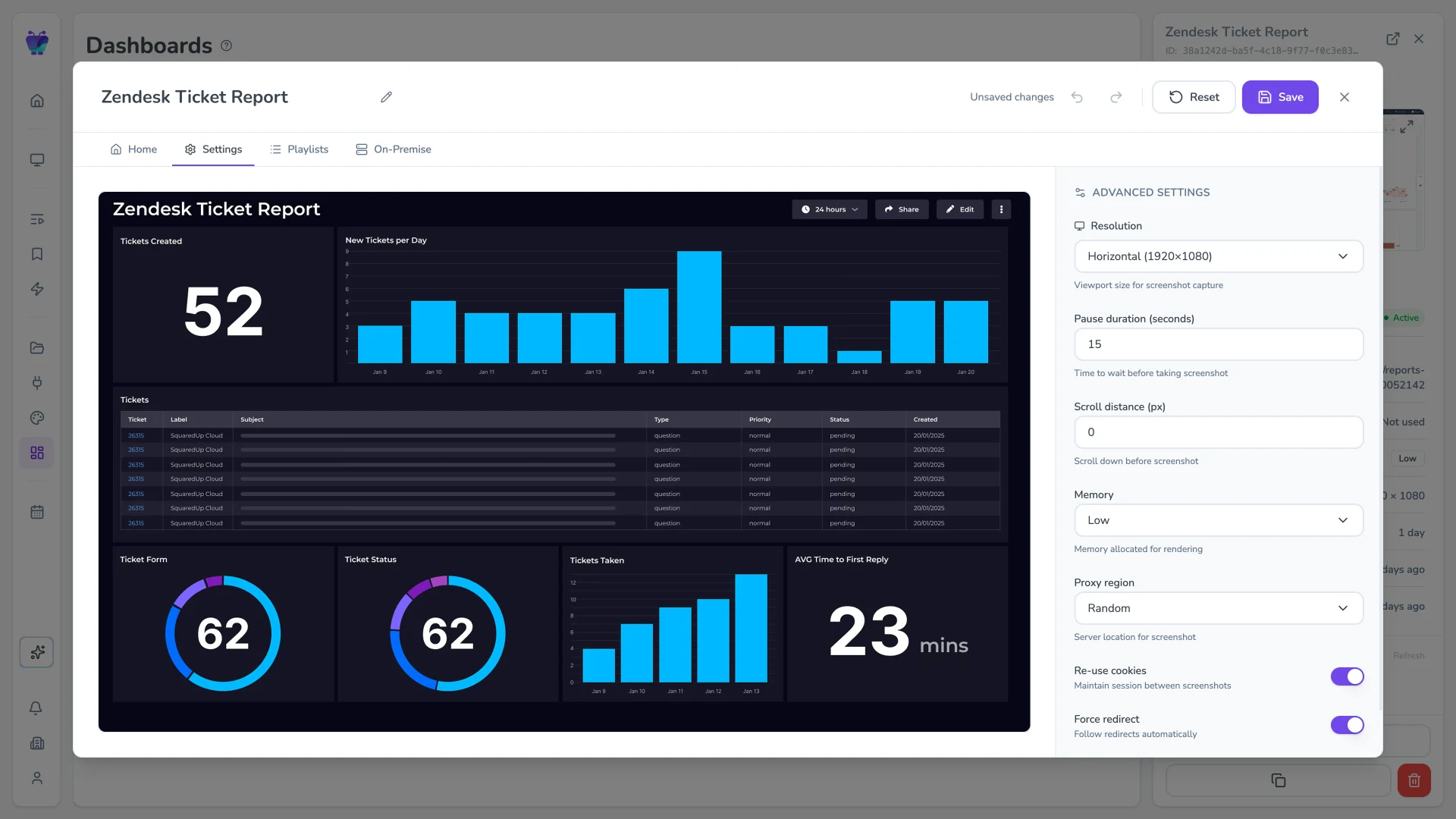Toggle the Force redirect switch
1456x819 pixels.
1347,725
